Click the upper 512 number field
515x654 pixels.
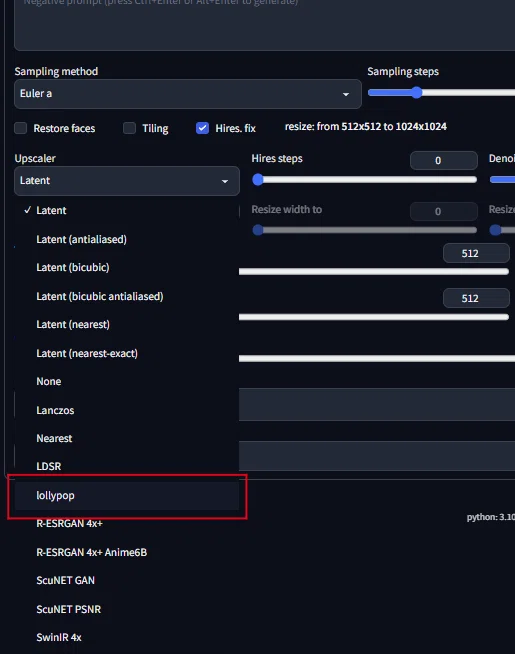point(476,254)
